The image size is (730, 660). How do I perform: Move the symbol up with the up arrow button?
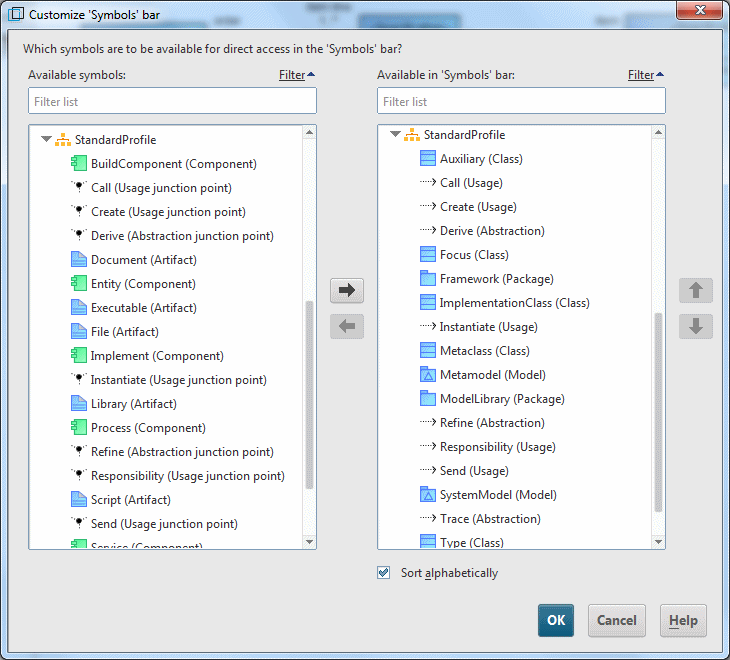point(696,290)
